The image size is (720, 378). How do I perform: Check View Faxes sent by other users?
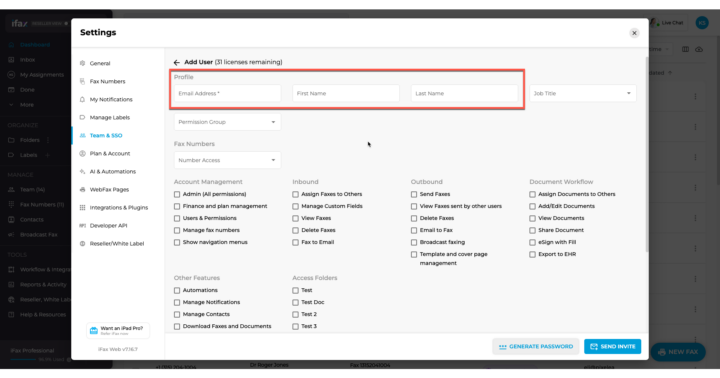click(414, 206)
